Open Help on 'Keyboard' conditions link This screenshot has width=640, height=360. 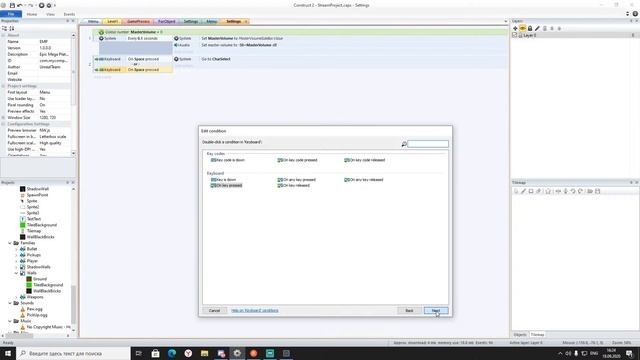tap(255, 311)
